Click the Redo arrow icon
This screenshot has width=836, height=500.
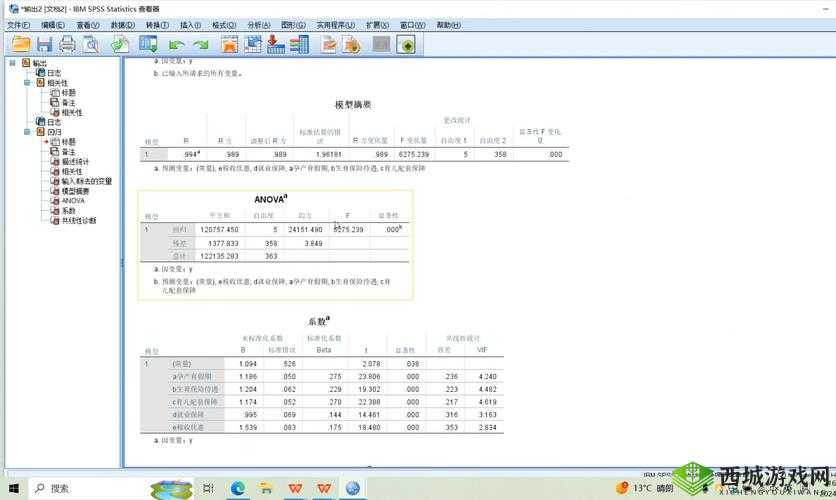pos(200,44)
